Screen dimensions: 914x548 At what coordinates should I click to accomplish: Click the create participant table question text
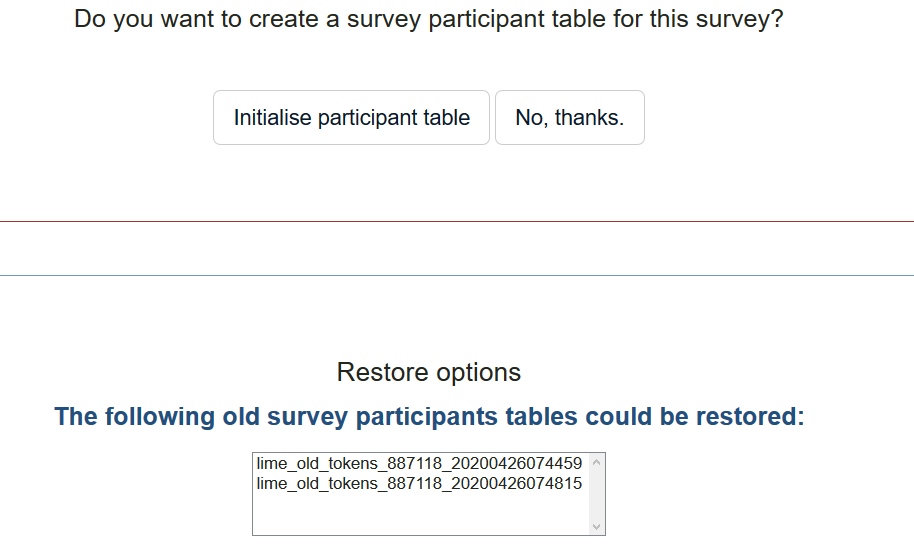[428, 19]
